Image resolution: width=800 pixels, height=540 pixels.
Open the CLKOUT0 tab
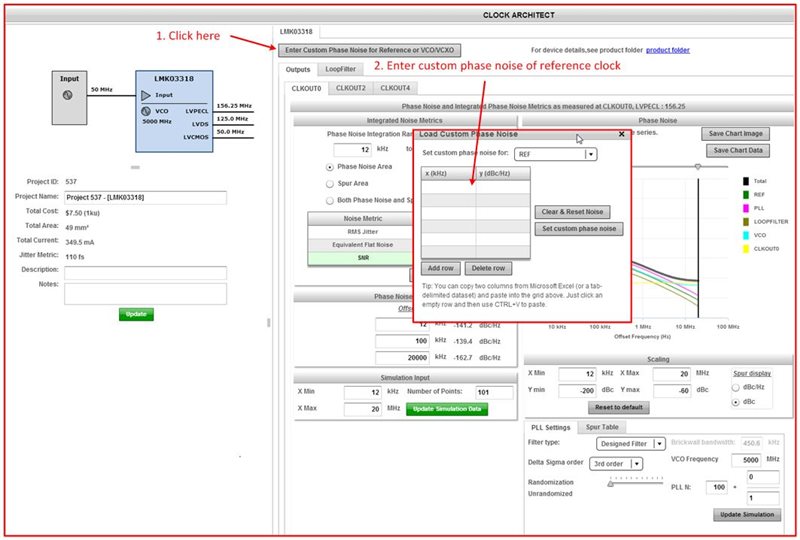click(x=306, y=88)
